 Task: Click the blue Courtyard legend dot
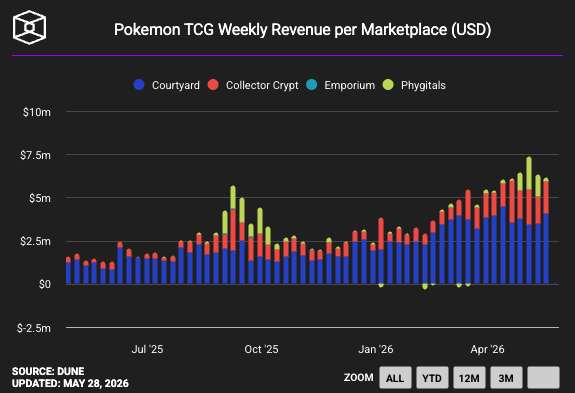click(139, 85)
